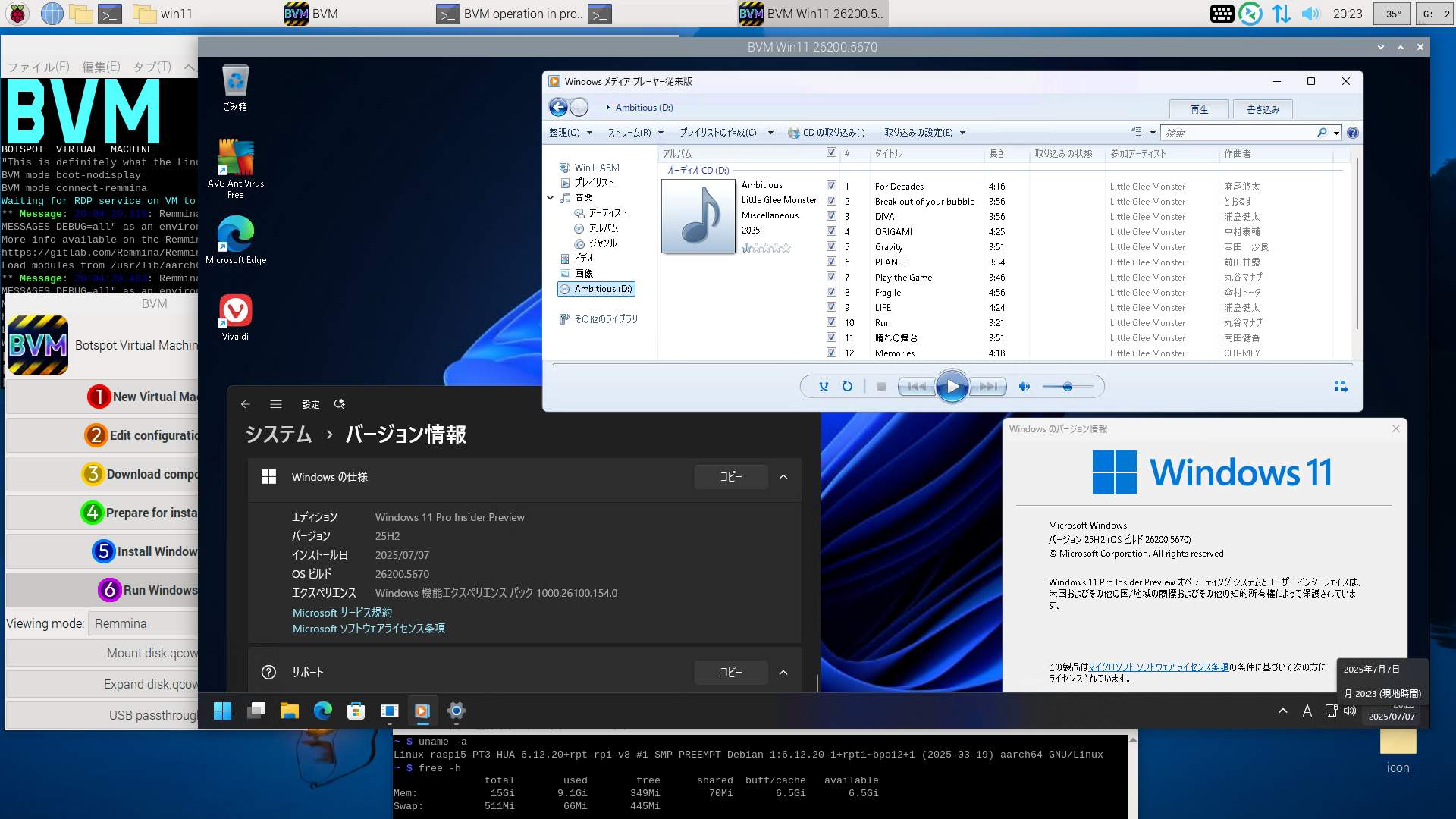Open the ごみ箱 desktop icon
This screenshot has width=1456, height=819.
(235, 88)
